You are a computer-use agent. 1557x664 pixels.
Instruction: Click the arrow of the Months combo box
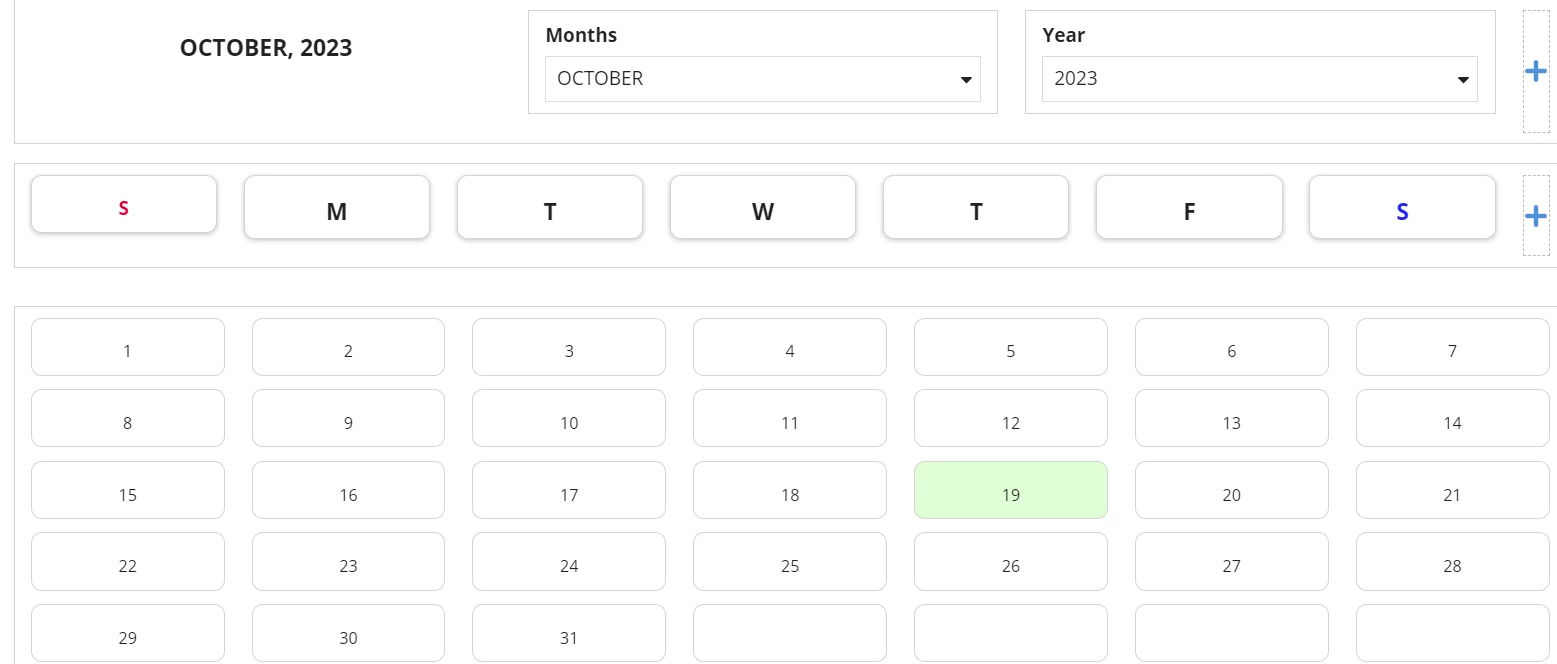coord(966,80)
